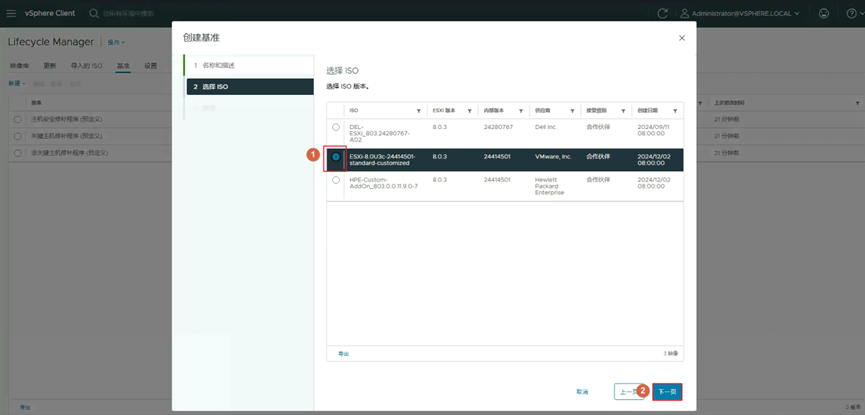Click the Hewlett Packard Enterprise vendor cell
Screen dimensions: 865x415
(x=549, y=186)
